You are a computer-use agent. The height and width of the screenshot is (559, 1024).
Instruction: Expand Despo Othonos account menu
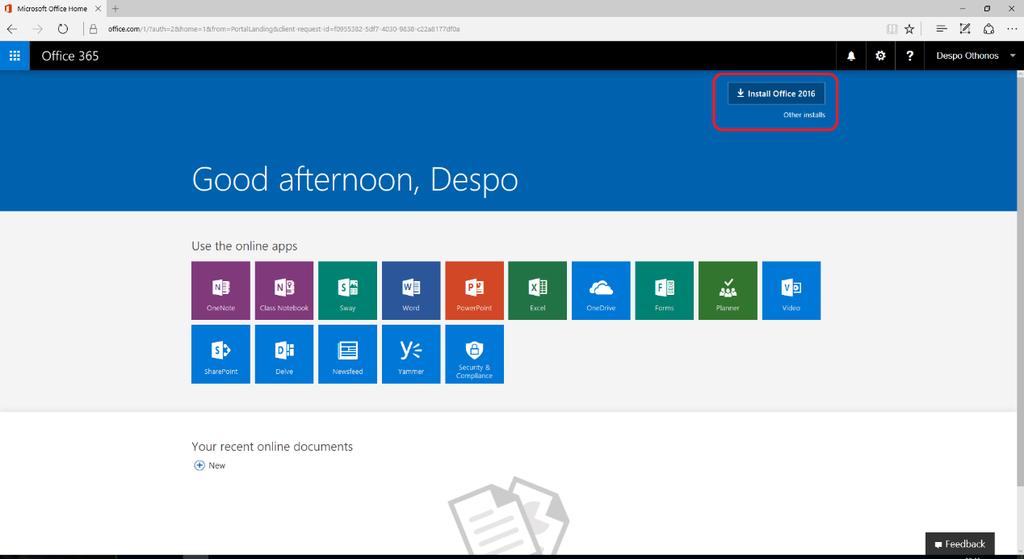[x=976, y=56]
